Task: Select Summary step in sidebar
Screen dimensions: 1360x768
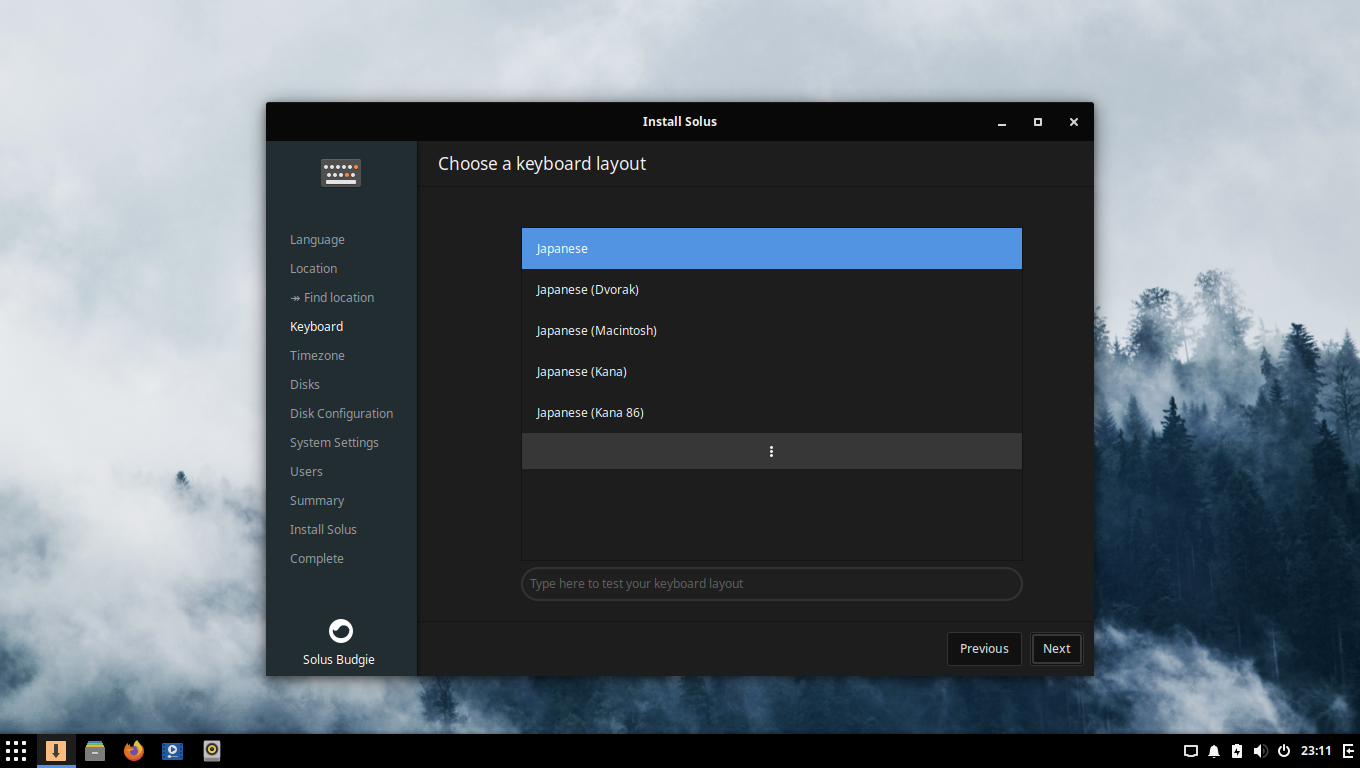Action: click(x=317, y=501)
